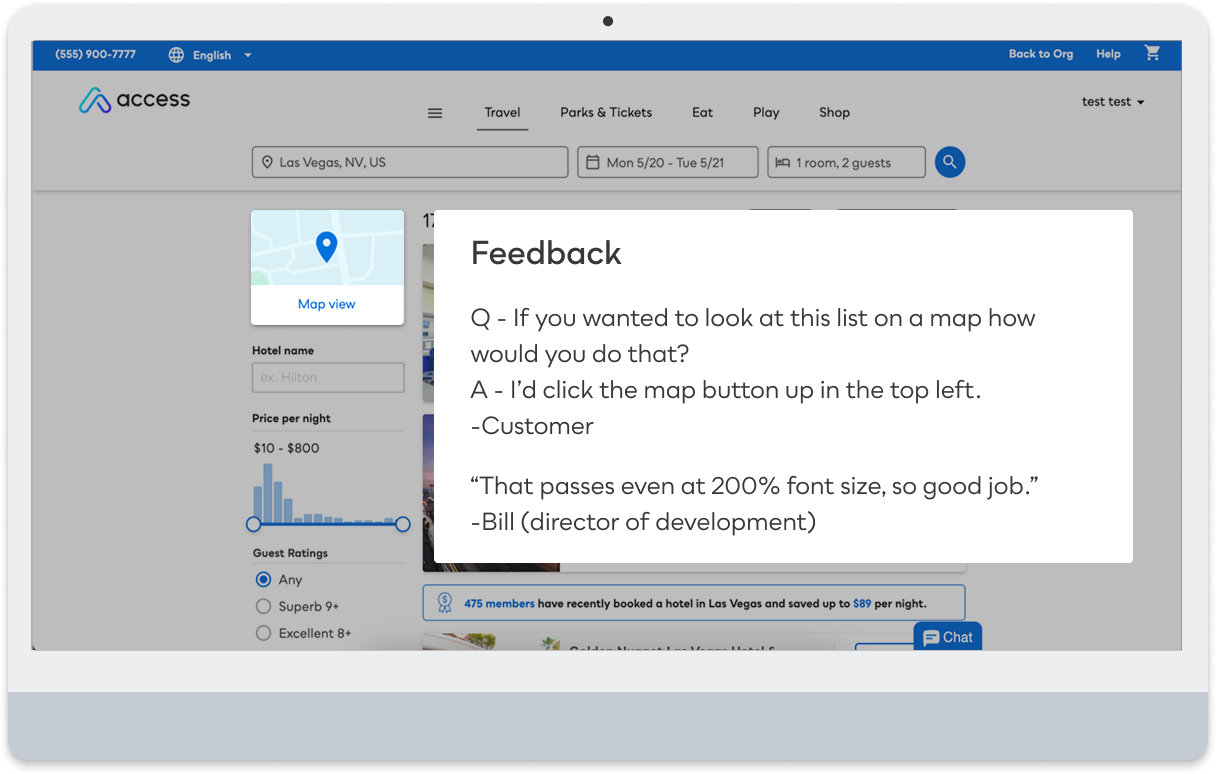Viewport: 1216px width, 774px height.
Task: Click the map pin thumbnail
Action: [x=327, y=247]
